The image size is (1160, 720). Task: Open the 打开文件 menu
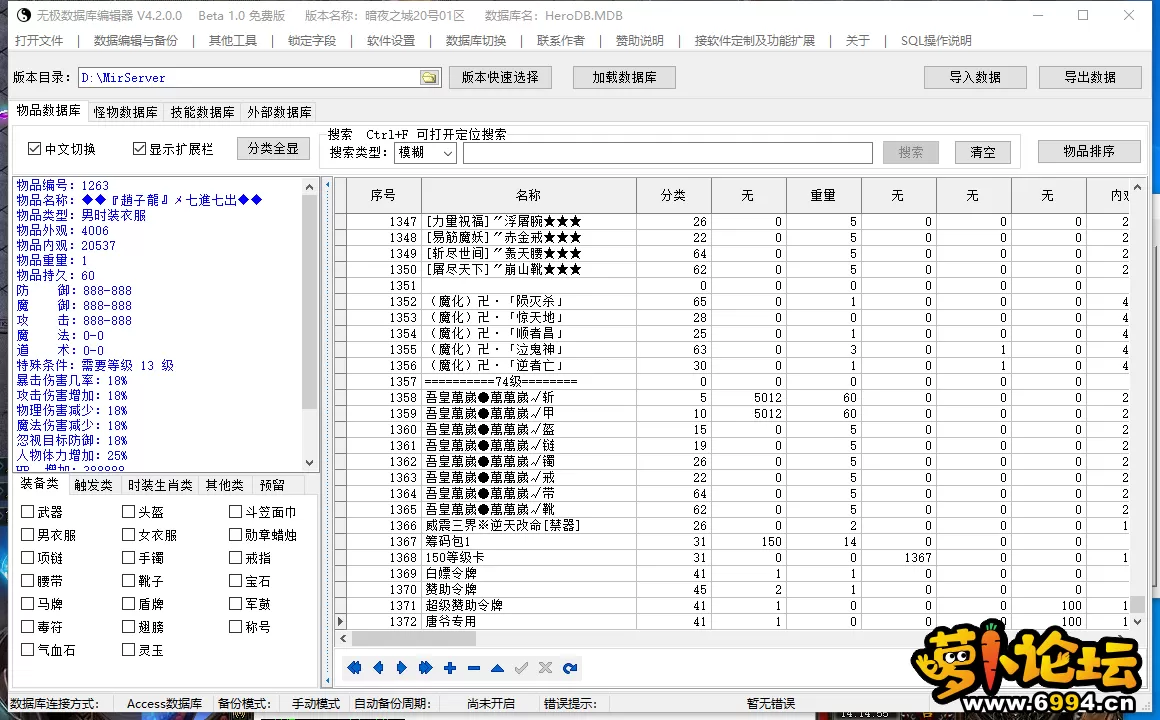point(39,41)
